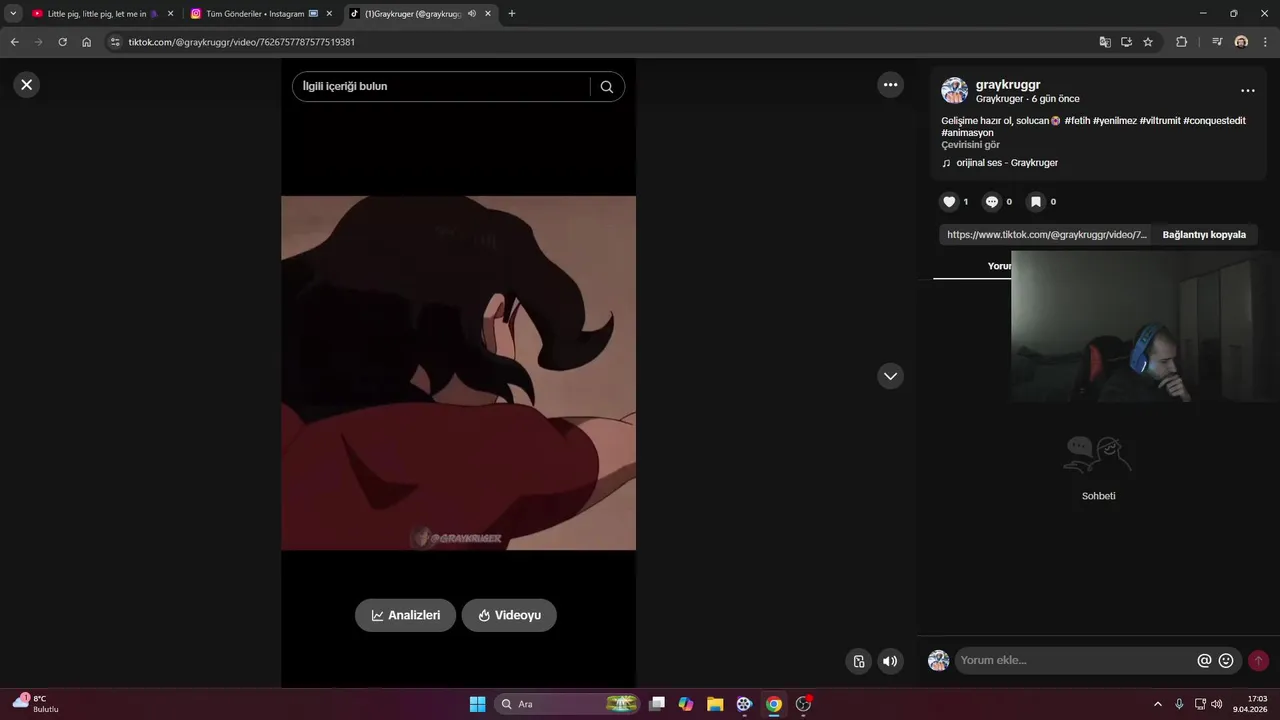Open Chrome extensions puzzle icon
The width and height of the screenshot is (1280, 720).
click(x=1181, y=42)
